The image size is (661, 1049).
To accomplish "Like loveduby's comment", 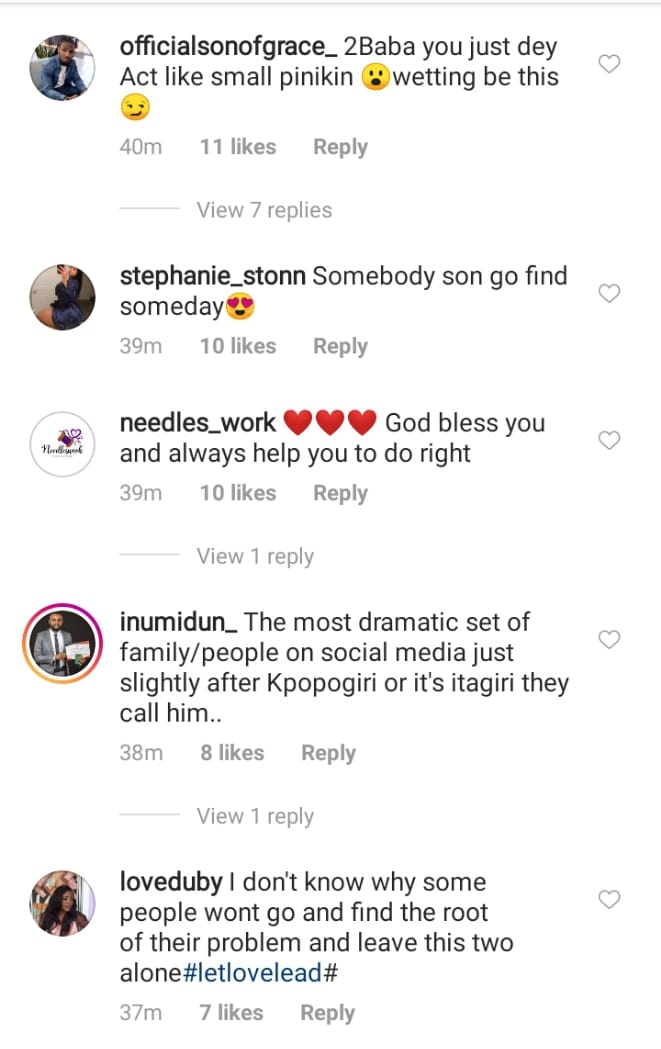I will coord(609,900).
